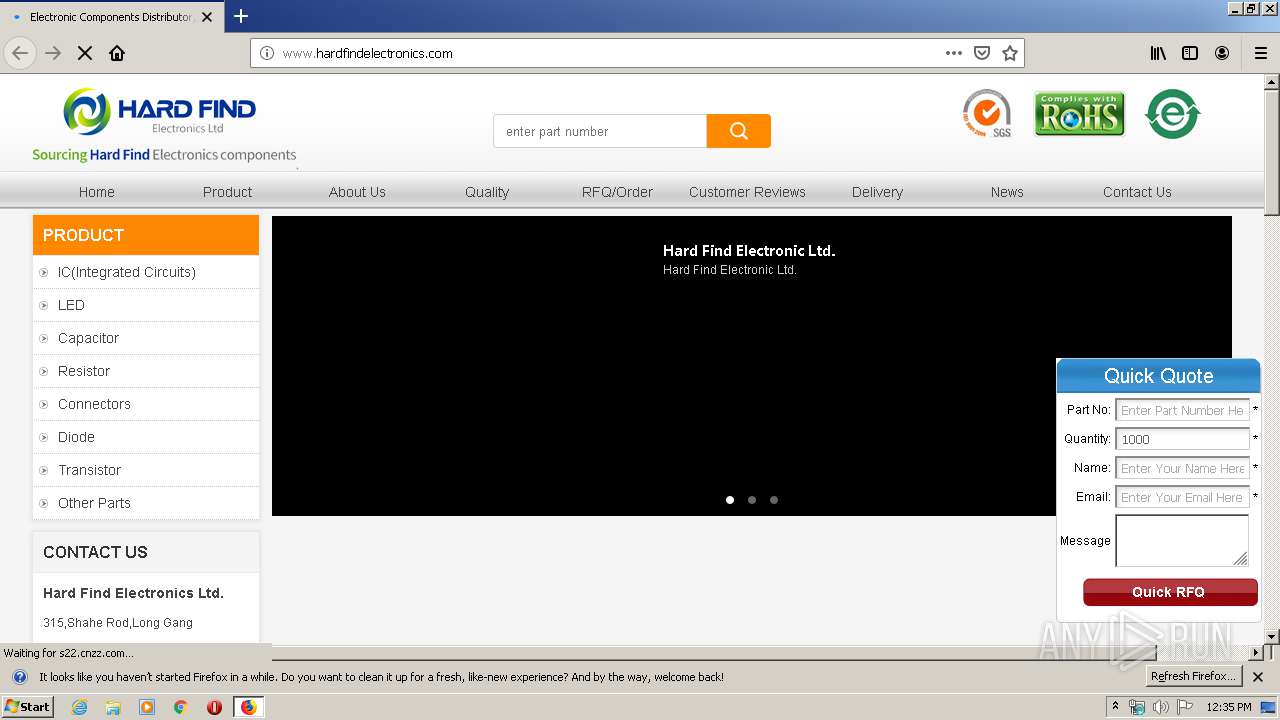The width and height of the screenshot is (1280, 720).
Task: Bookmark this page with the star
Action: click(x=1010, y=53)
